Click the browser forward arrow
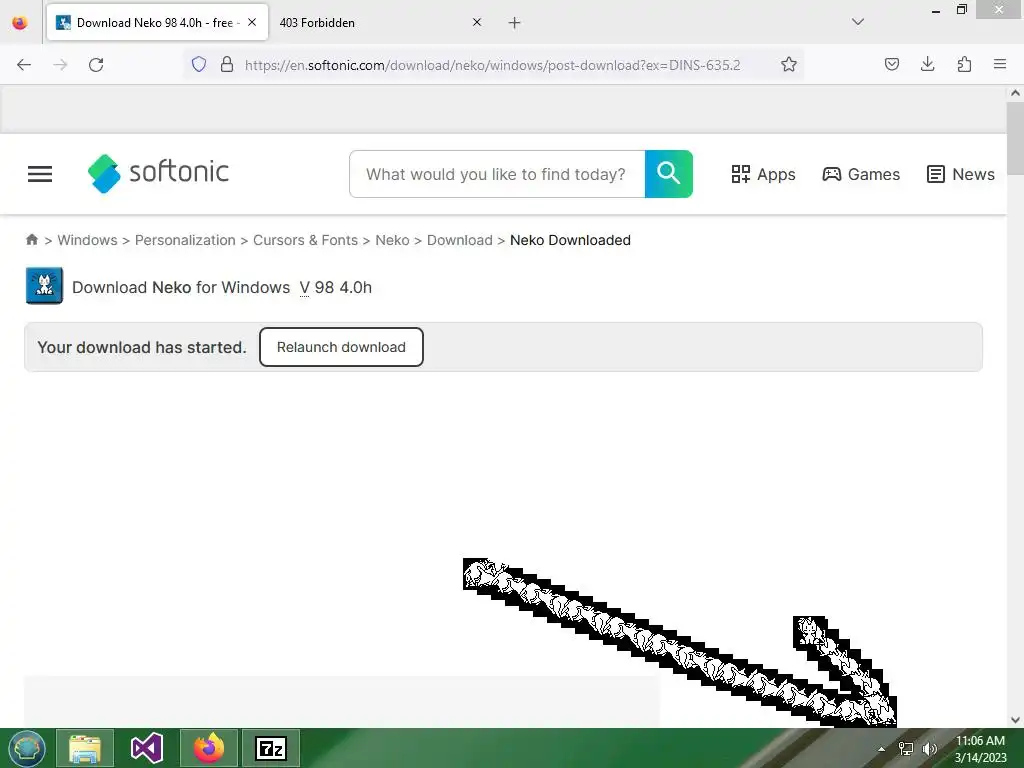This screenshot has width=1024, height=768. [x=60, y=65]
